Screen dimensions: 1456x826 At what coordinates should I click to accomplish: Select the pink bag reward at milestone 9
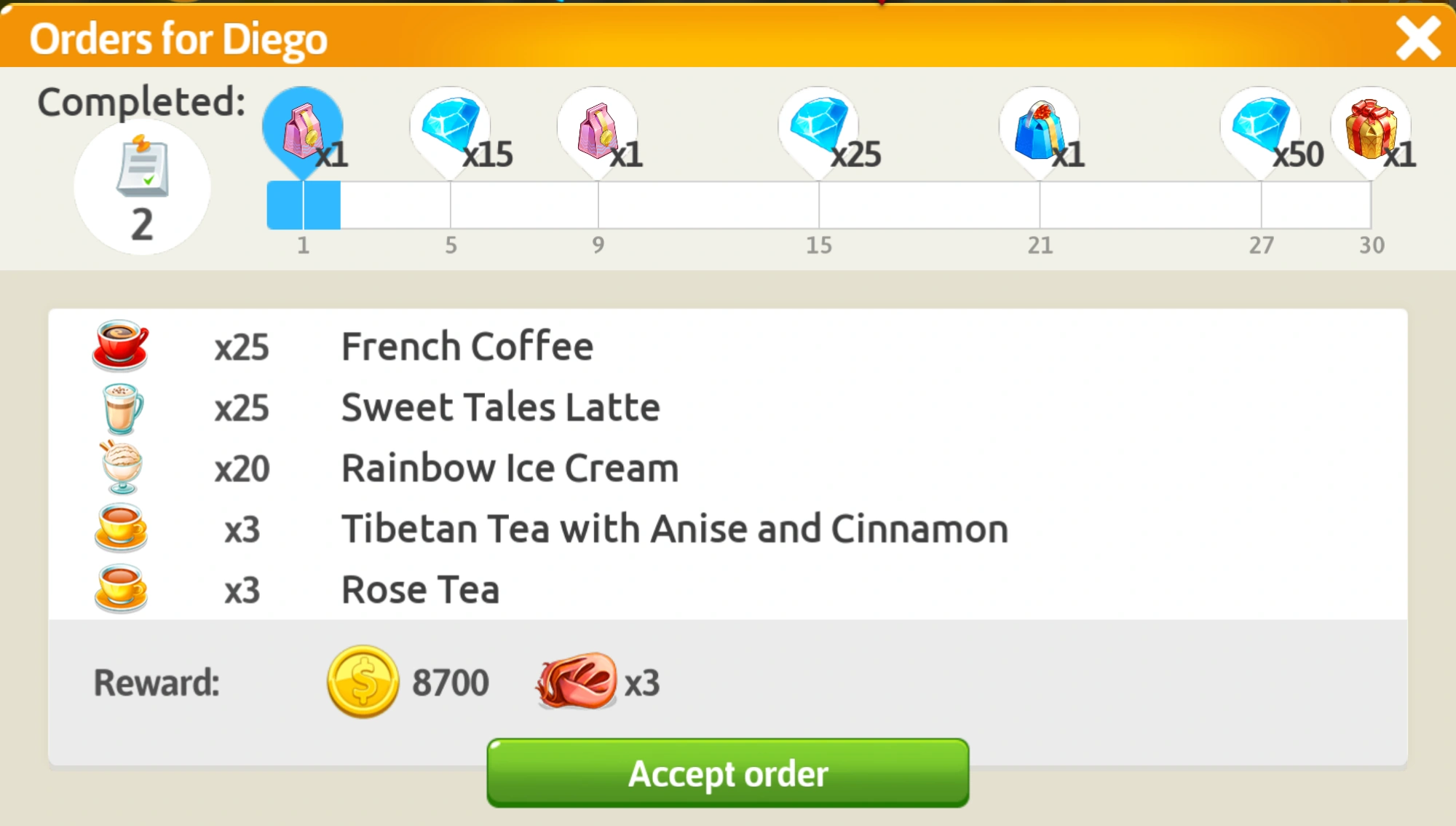tap(598, 131)
